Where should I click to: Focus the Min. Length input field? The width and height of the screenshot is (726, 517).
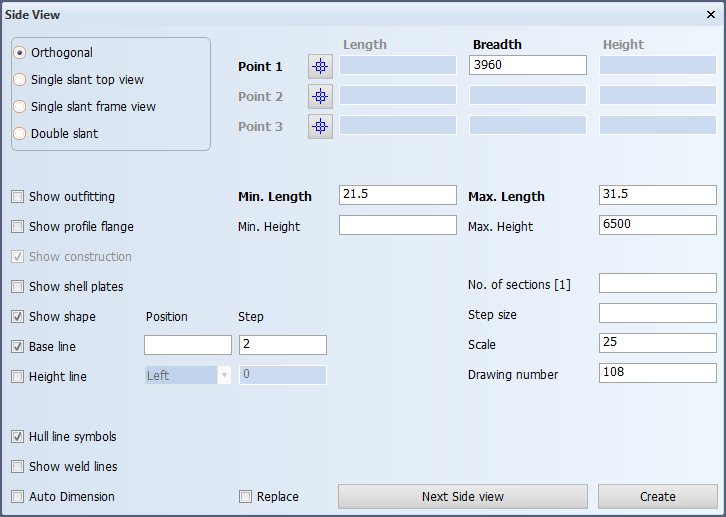point(398,195)
